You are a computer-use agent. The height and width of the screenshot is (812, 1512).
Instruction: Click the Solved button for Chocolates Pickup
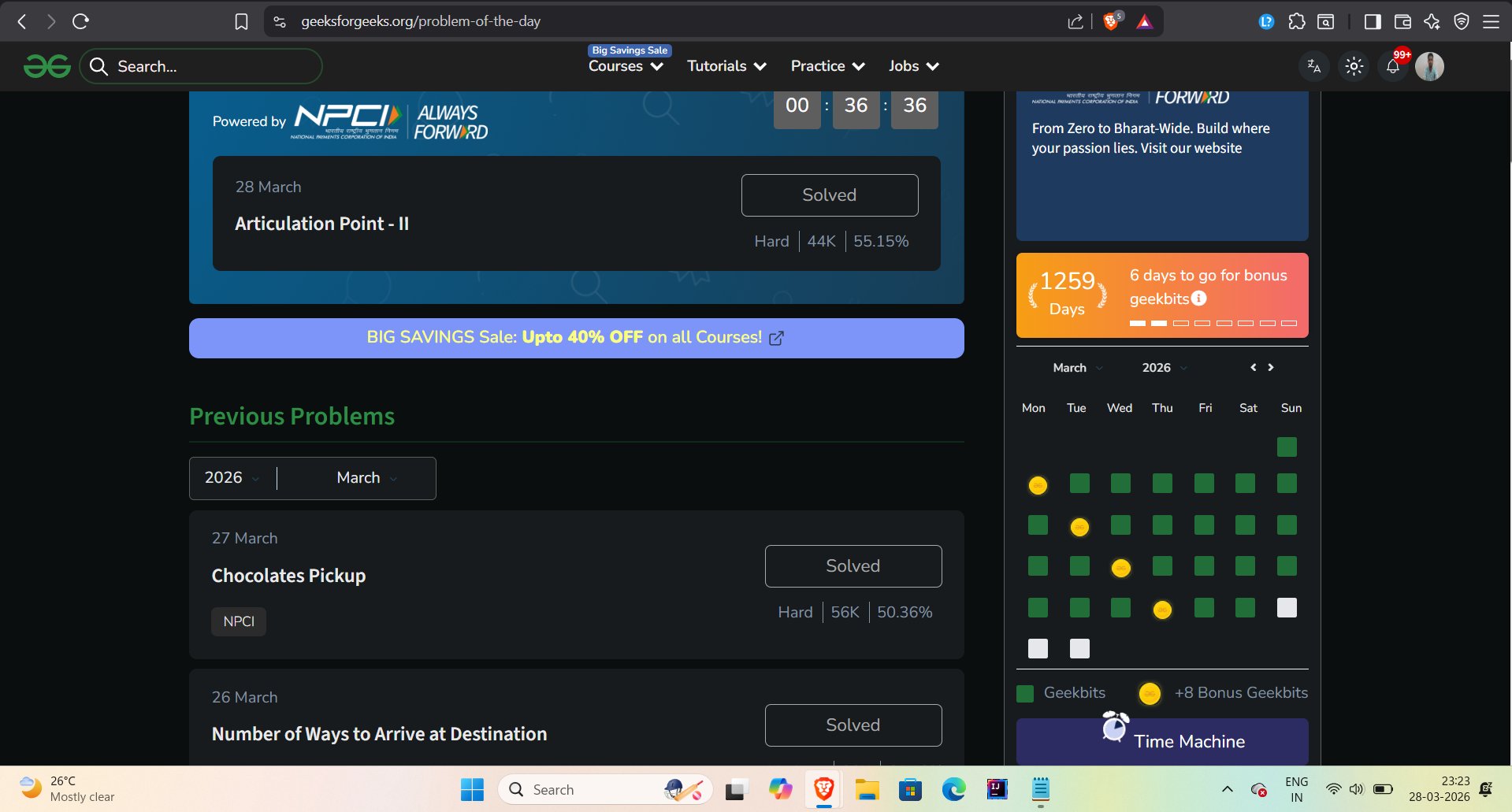(853, 566)
